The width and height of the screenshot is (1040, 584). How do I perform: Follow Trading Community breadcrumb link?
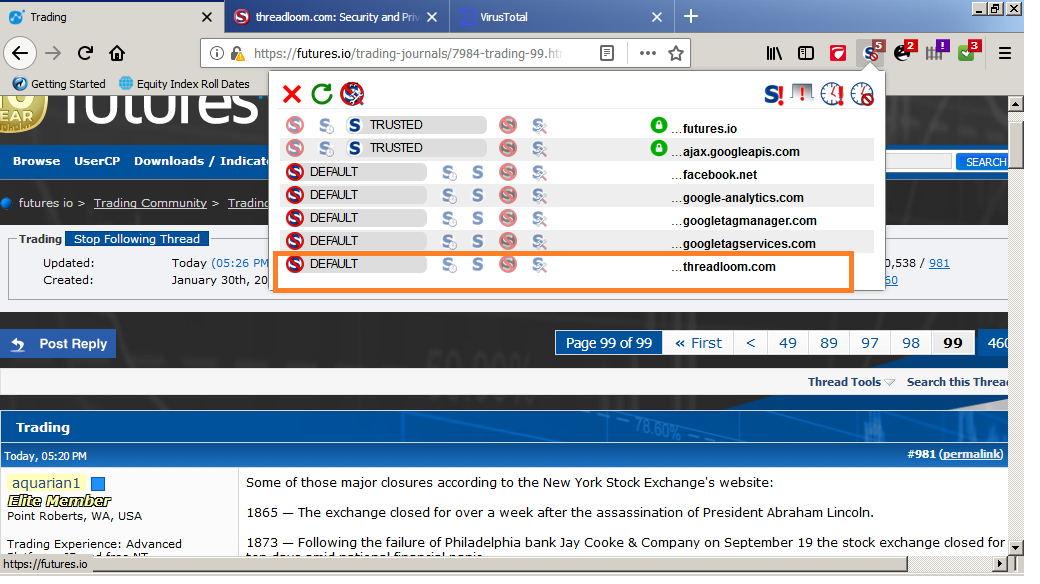point(150,203)
